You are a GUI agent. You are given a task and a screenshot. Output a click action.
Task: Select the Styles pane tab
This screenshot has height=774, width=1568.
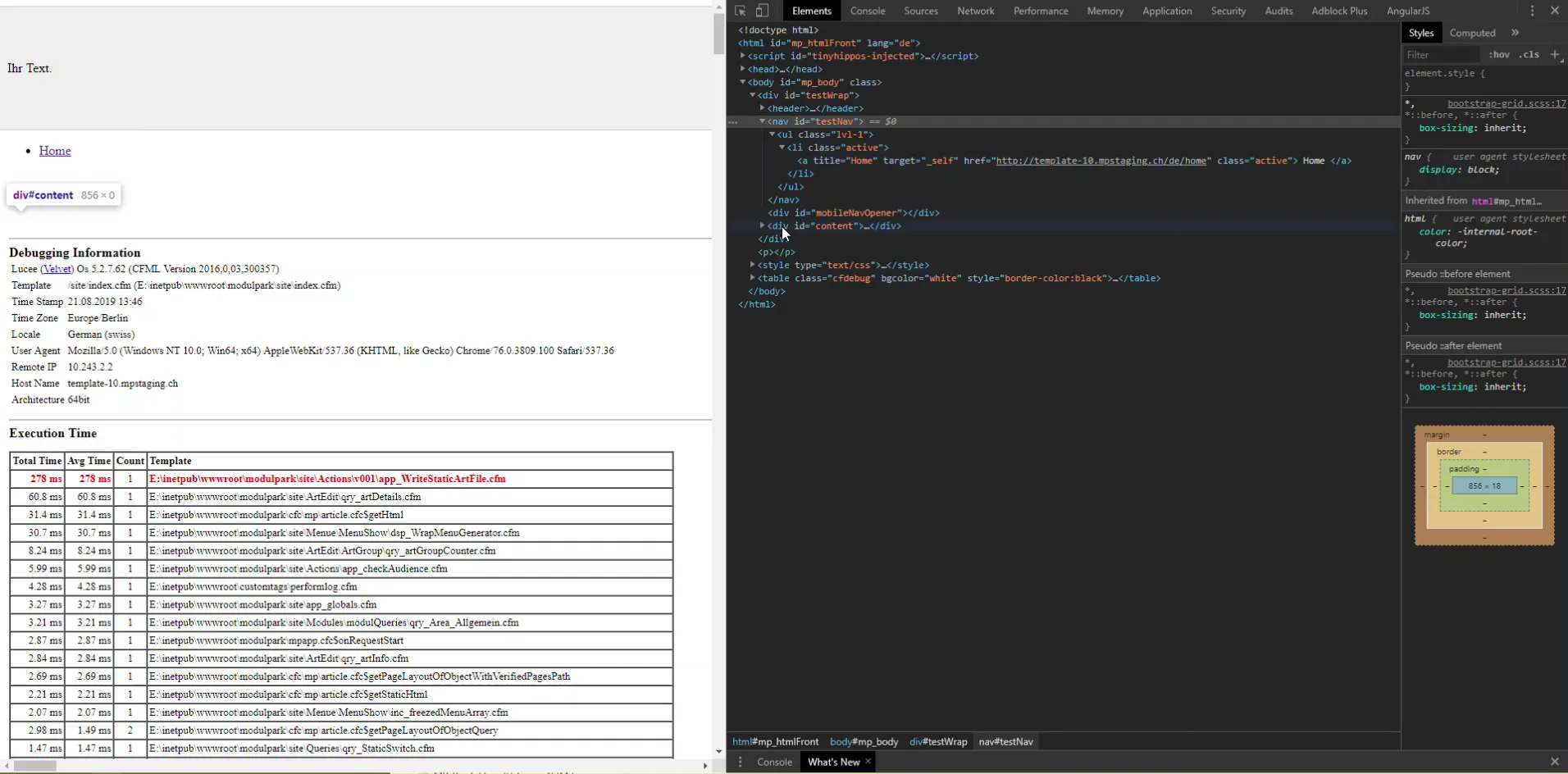(x=1420, y=33)
